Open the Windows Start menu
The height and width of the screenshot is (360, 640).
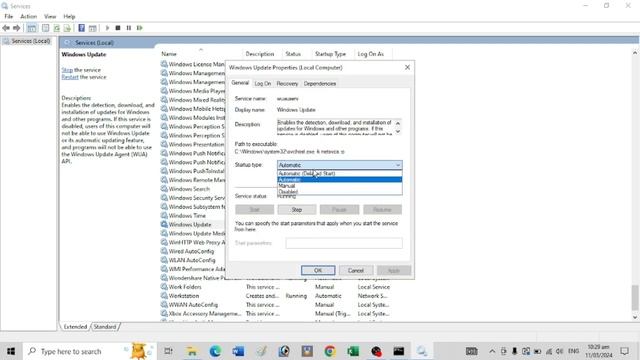click(11, 351)
